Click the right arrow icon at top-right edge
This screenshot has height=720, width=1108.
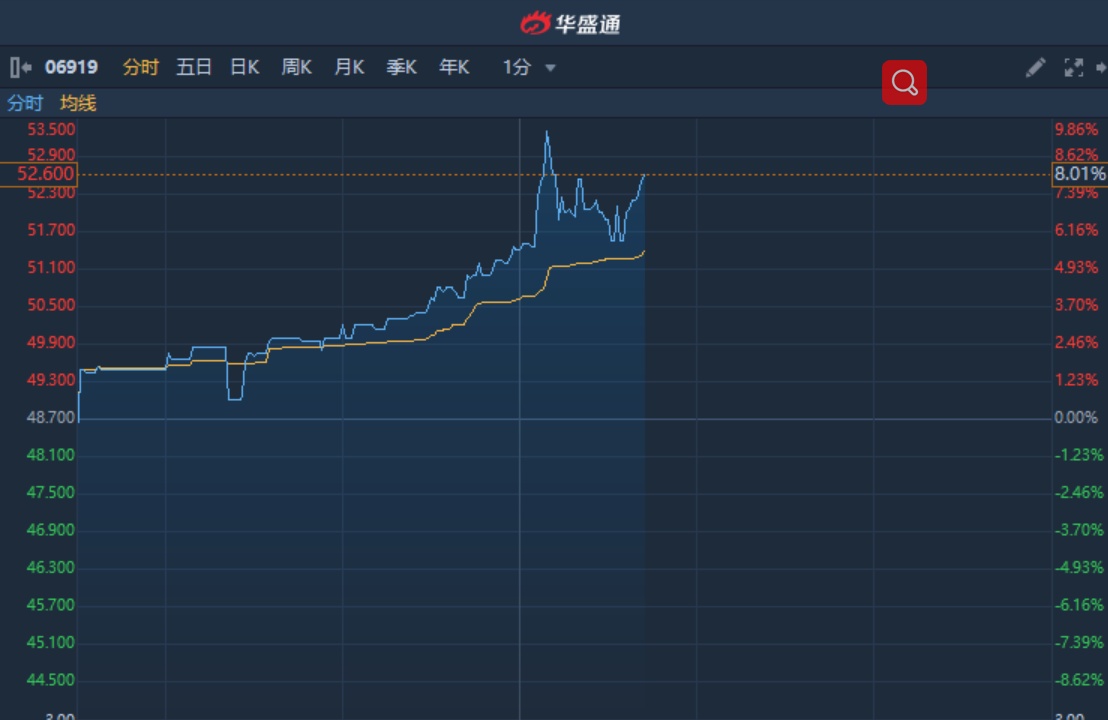click(1101, 67)
